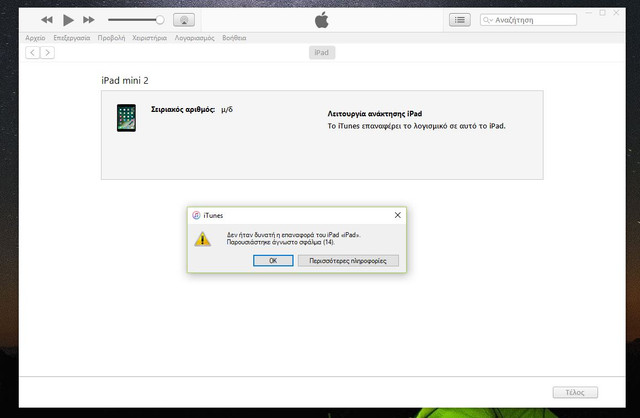
Task: Open the Λογαριασμός menu
Action: 194,38
